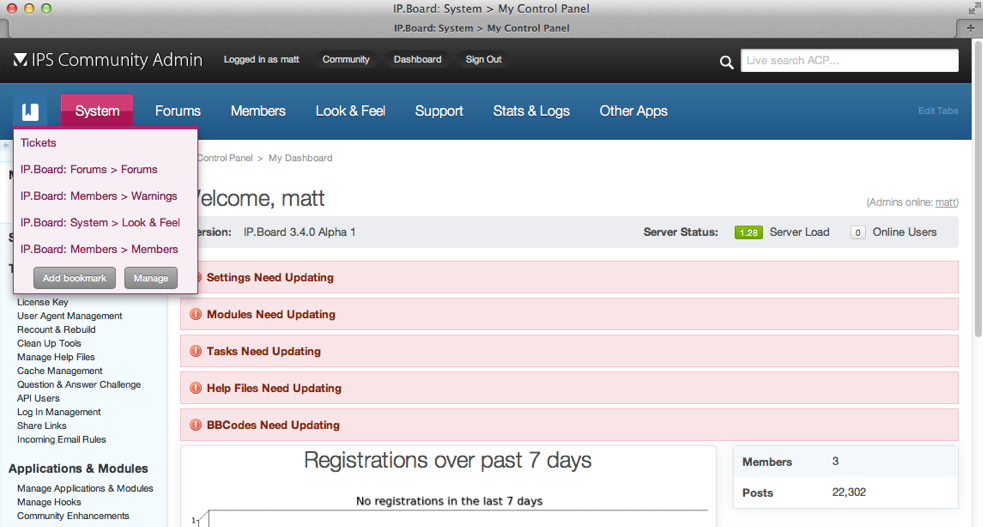The width and height of the screenshot is (983, 527).
Task: Expand BBCodes Need Updating notice
Action: [569, 425]
